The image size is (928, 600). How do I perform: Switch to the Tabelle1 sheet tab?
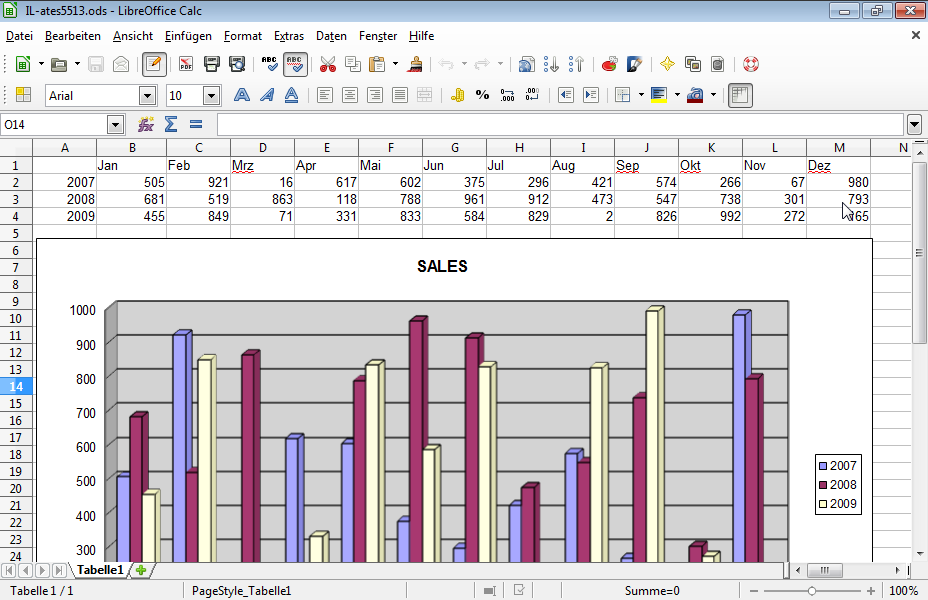pos(100,570)
